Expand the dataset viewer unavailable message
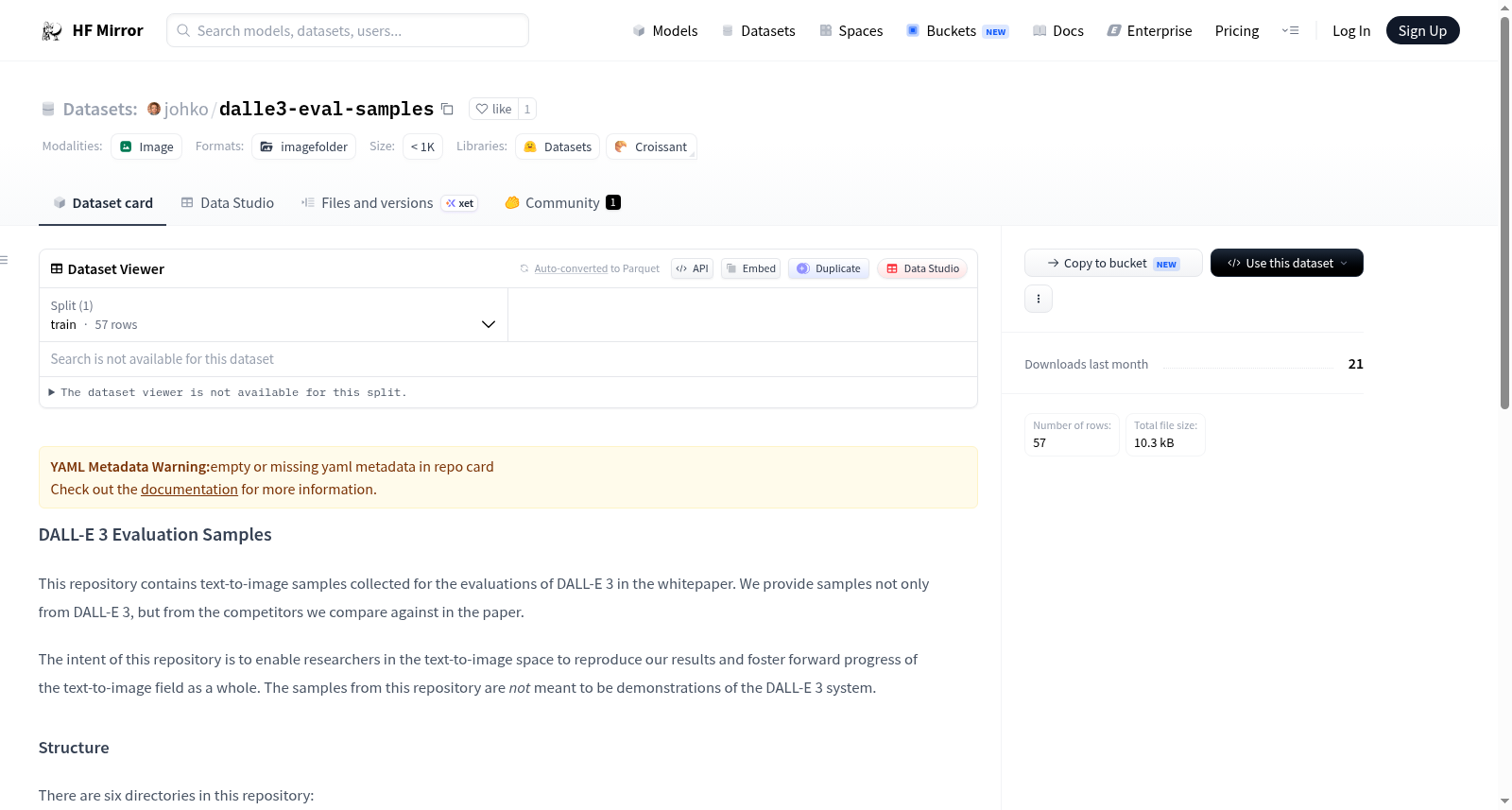 [228, 392]
